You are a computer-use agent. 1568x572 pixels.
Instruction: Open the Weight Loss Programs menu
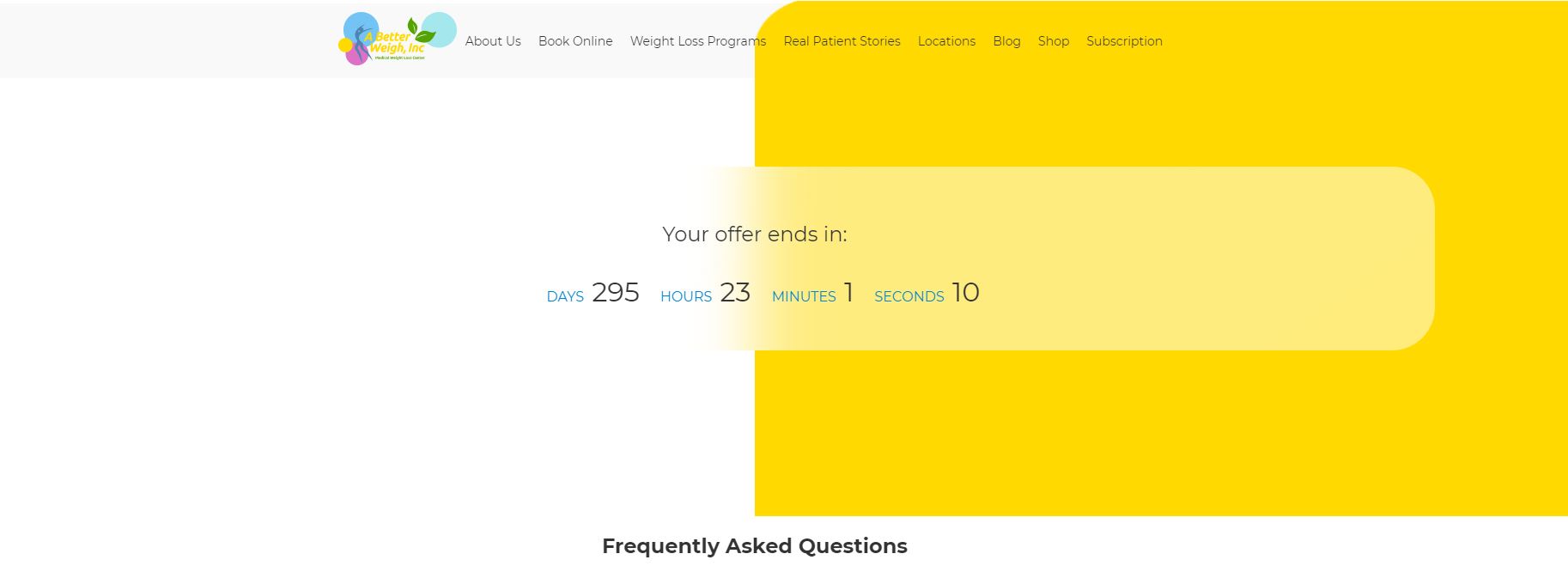click(x=697, y=41)
